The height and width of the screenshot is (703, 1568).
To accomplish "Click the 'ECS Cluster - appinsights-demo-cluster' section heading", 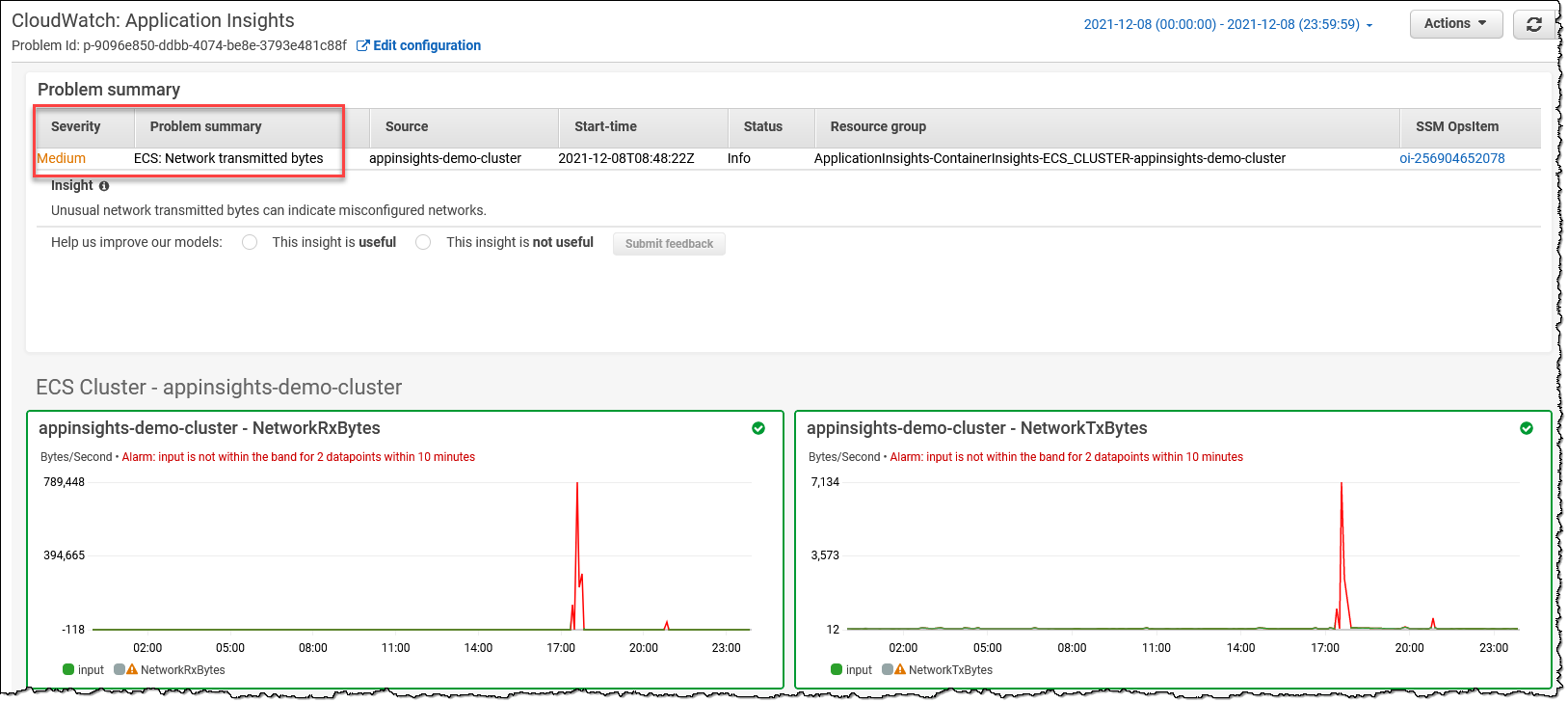I will coord(219,387).
